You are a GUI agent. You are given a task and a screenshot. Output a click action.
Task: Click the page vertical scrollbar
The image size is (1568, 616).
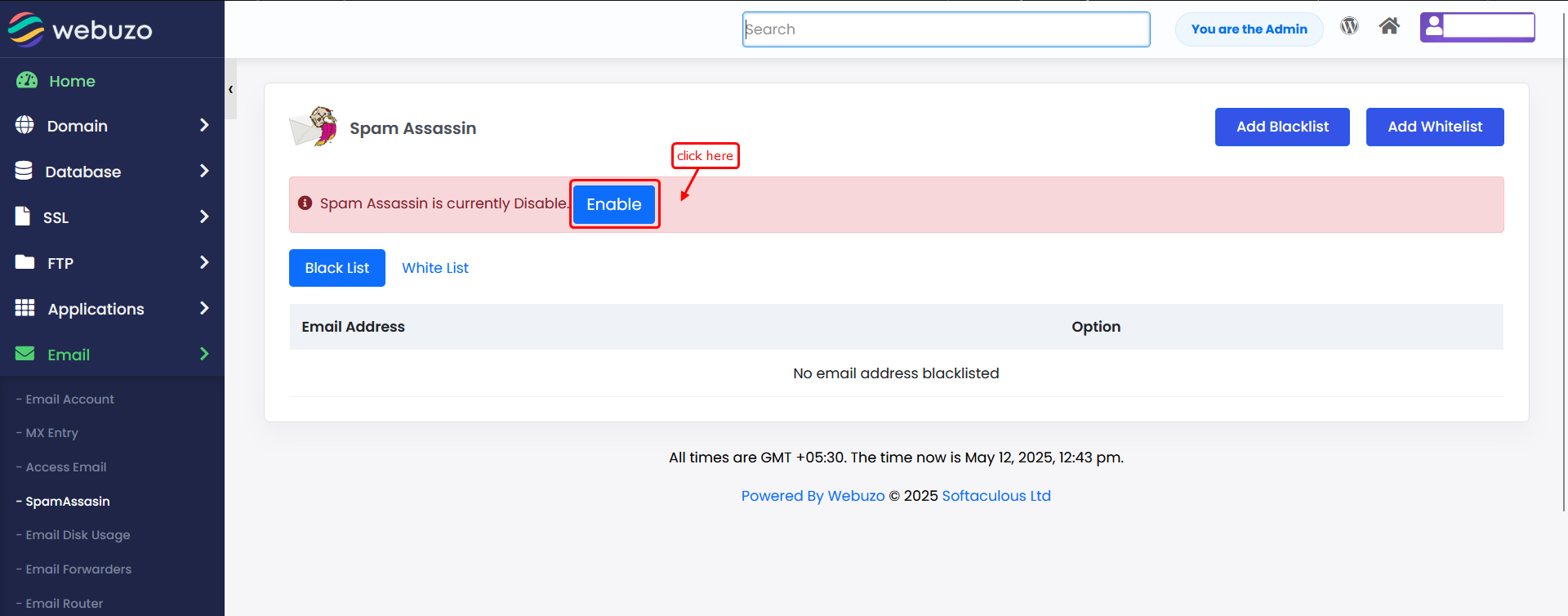click(1564, 261)
